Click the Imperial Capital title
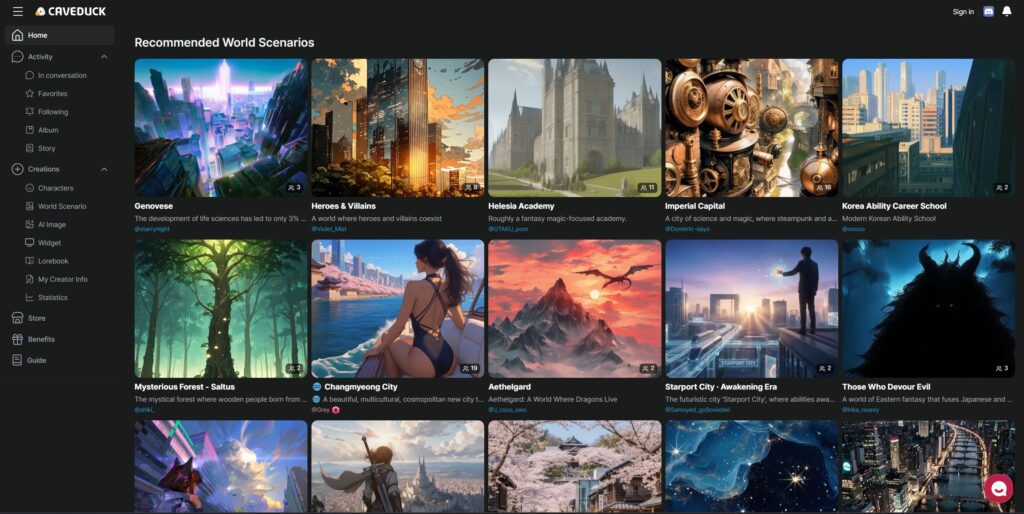 tap(694, 206)
